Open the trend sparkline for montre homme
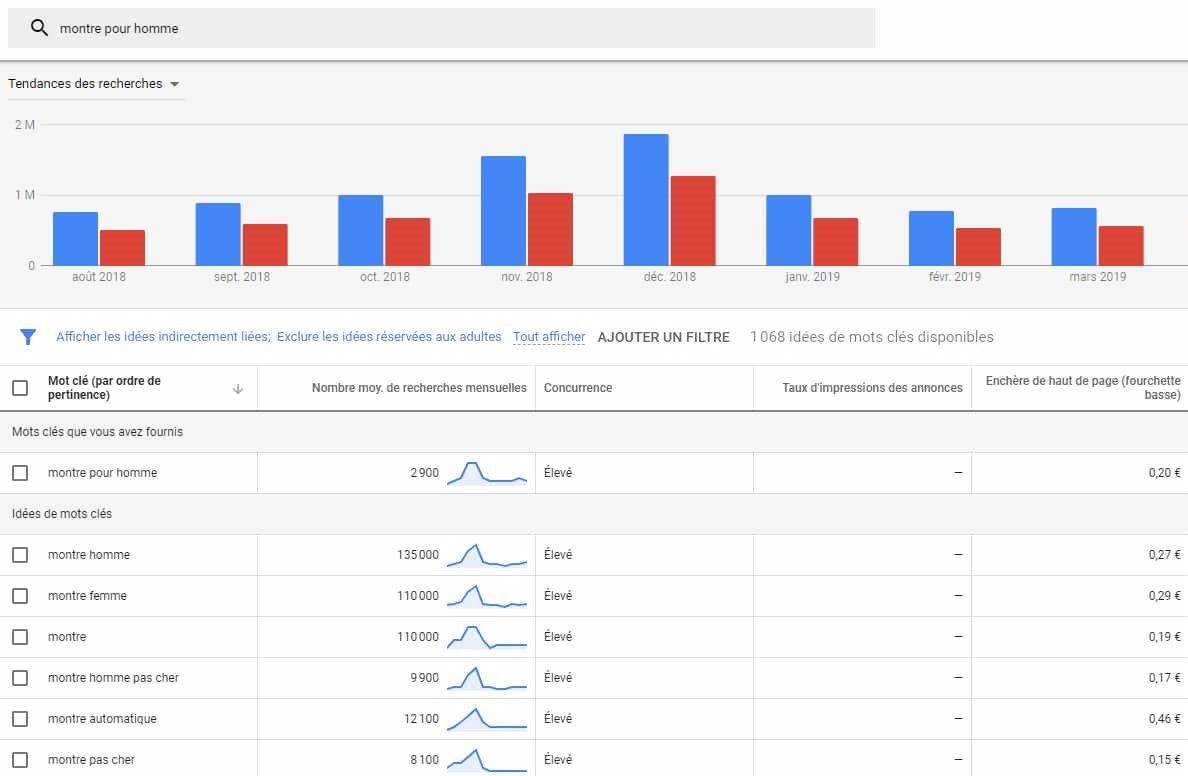This screenshot has width=1188, height=776. click(486, 555)
